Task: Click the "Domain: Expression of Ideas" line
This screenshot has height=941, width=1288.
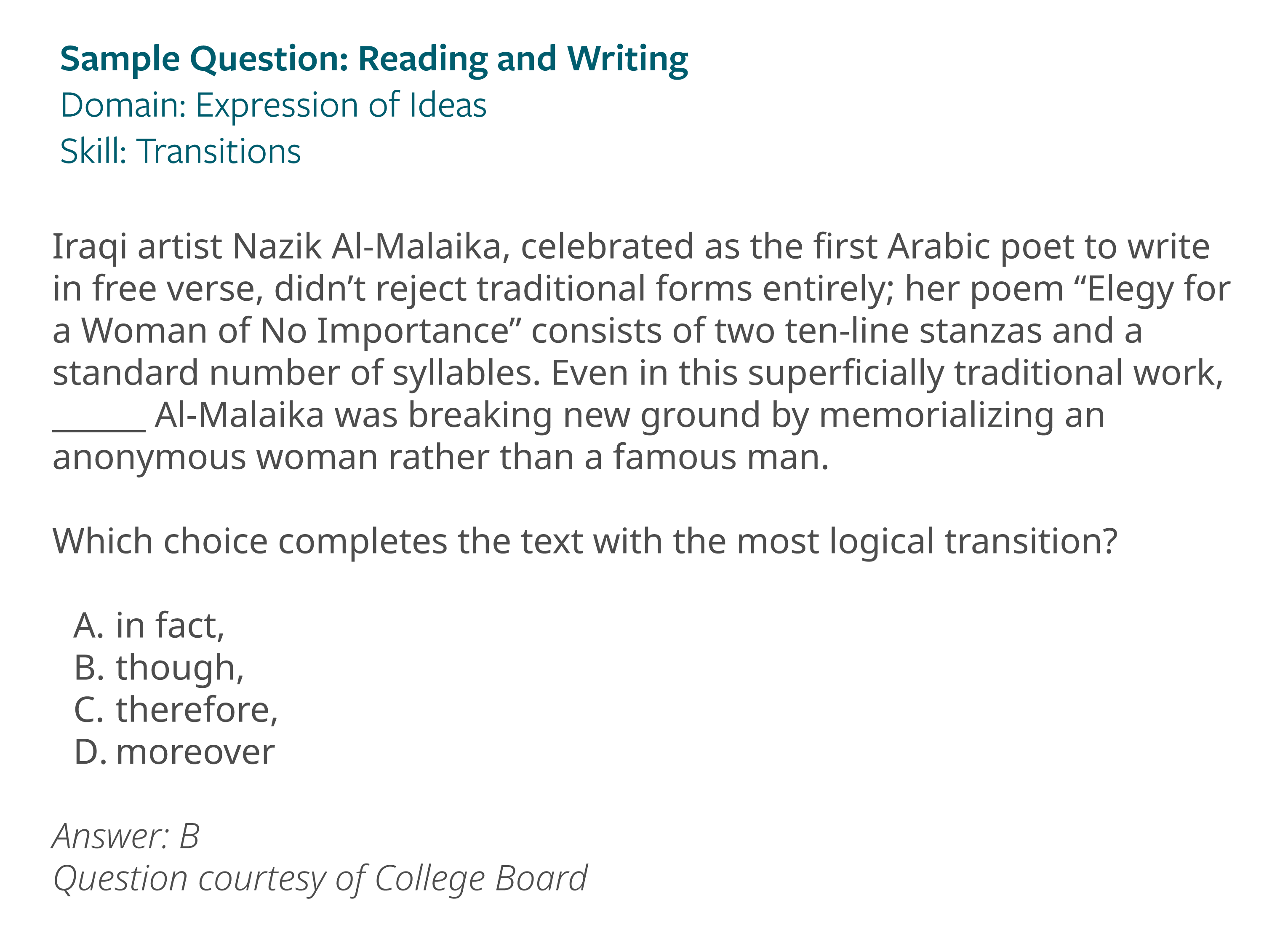Action: [273, 106]
